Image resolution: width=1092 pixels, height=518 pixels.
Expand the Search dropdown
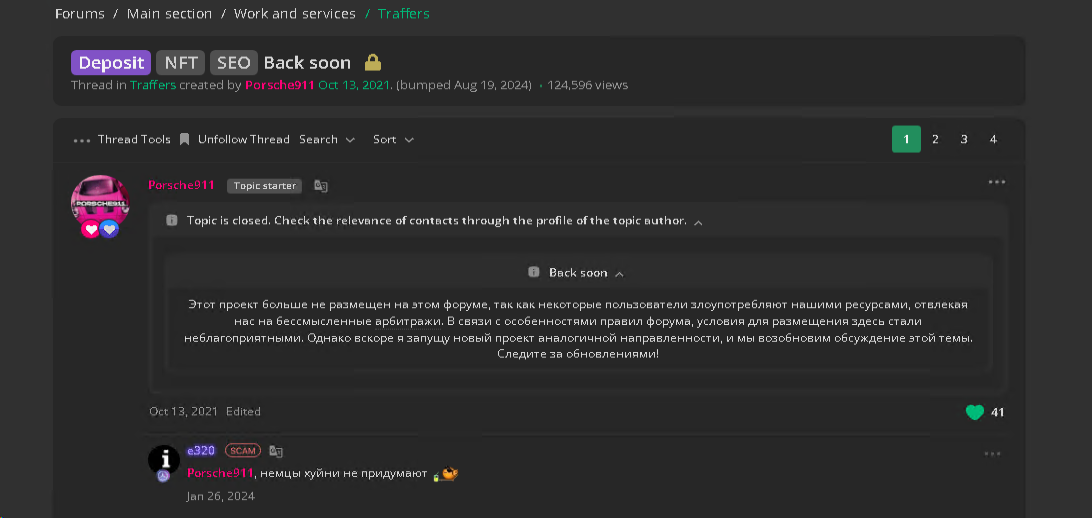click(327, 140)
